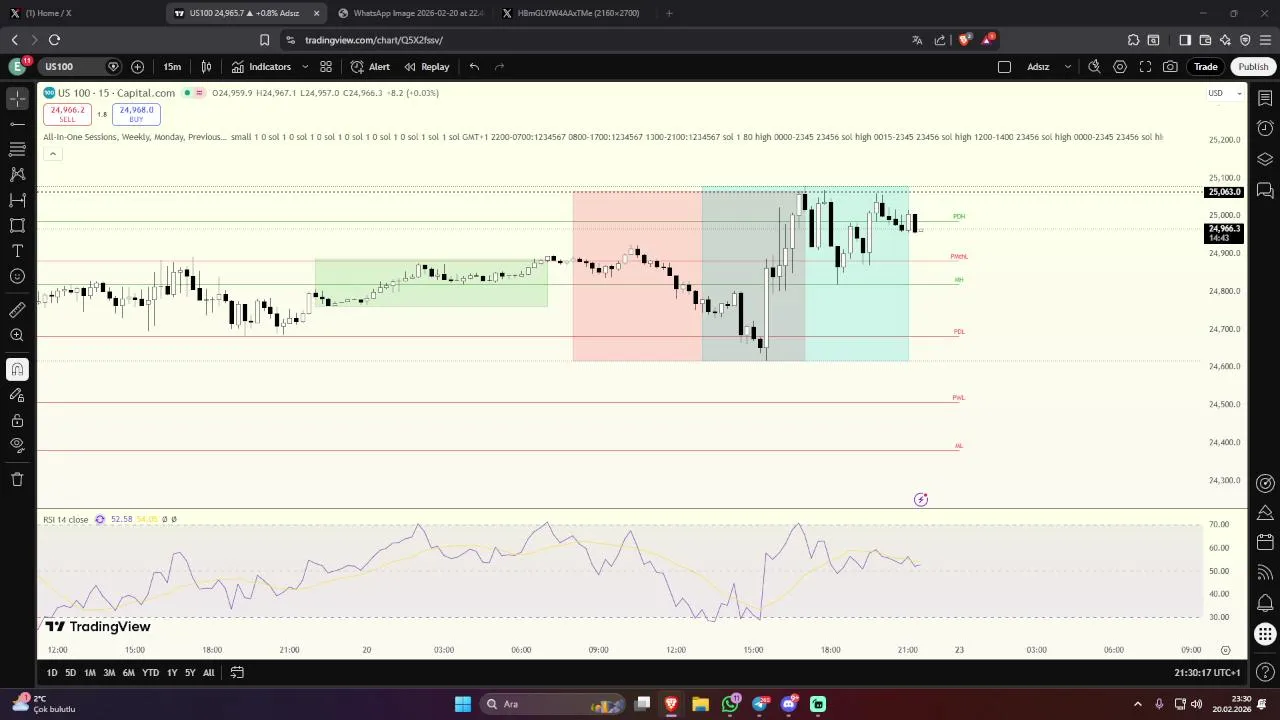Create an Alert
Image resolution: width=1280 pixels, height=720 pixels.
370,67
